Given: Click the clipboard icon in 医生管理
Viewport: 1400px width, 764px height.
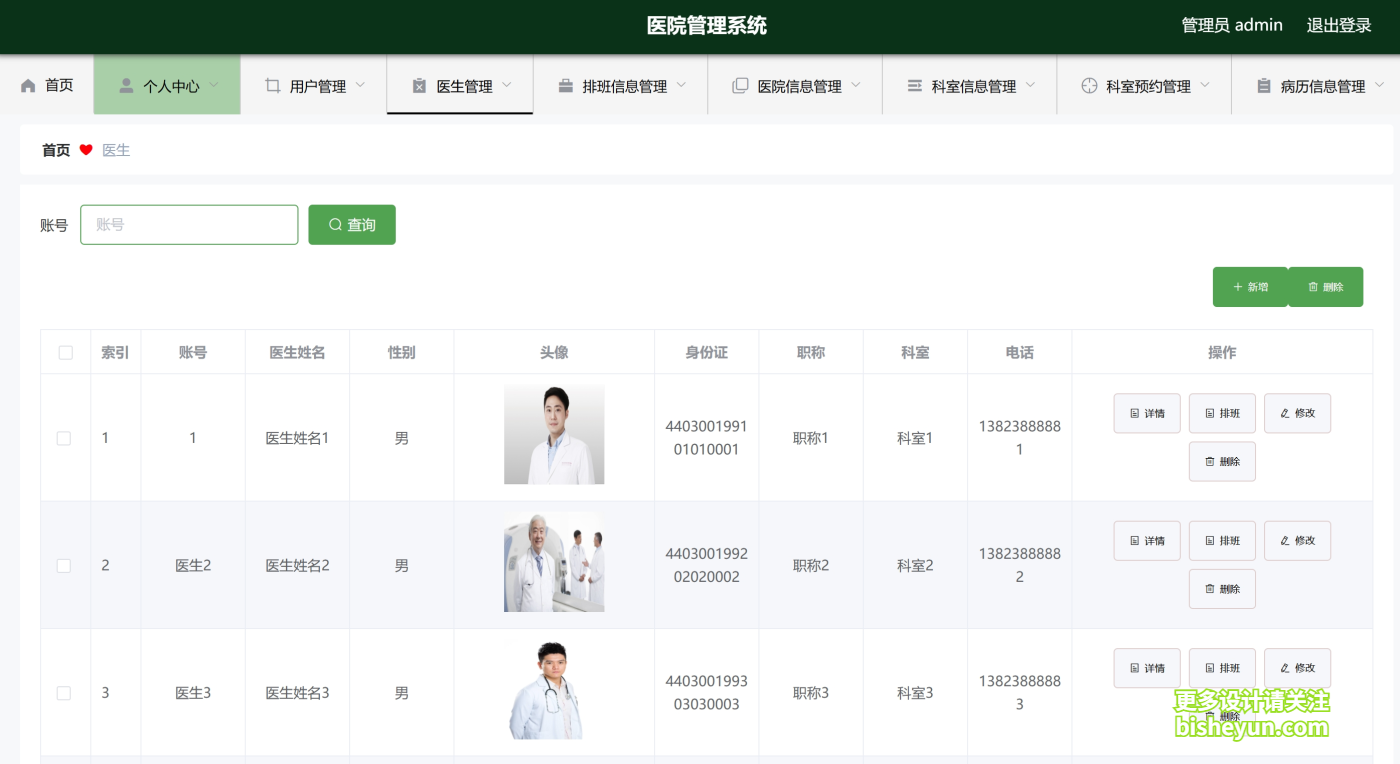Looking at the screenshot, I should coord(419,86).
